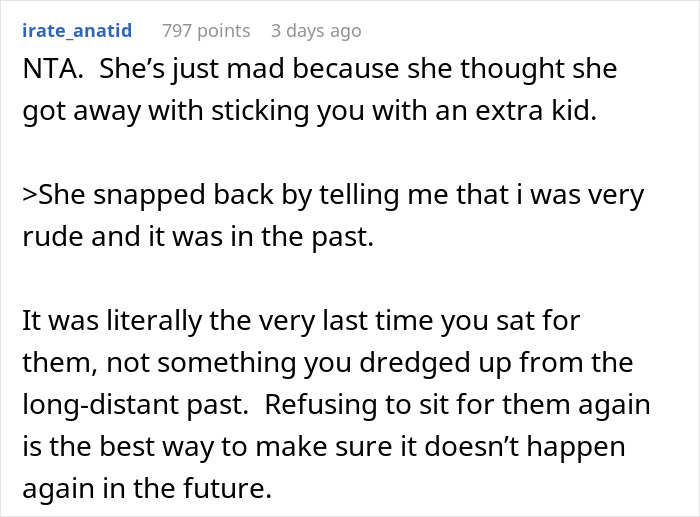
Task: Open the irate_anatid user profile
Action: point(76,31)
